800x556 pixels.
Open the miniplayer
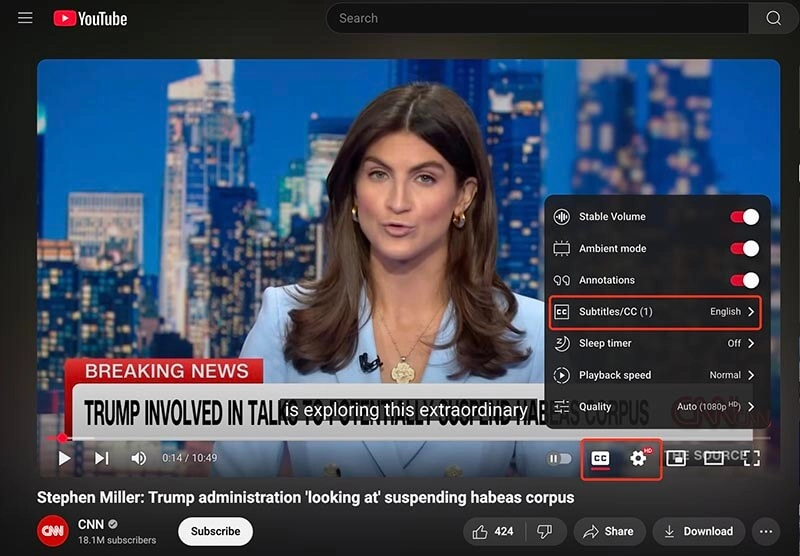click(676, 458)
